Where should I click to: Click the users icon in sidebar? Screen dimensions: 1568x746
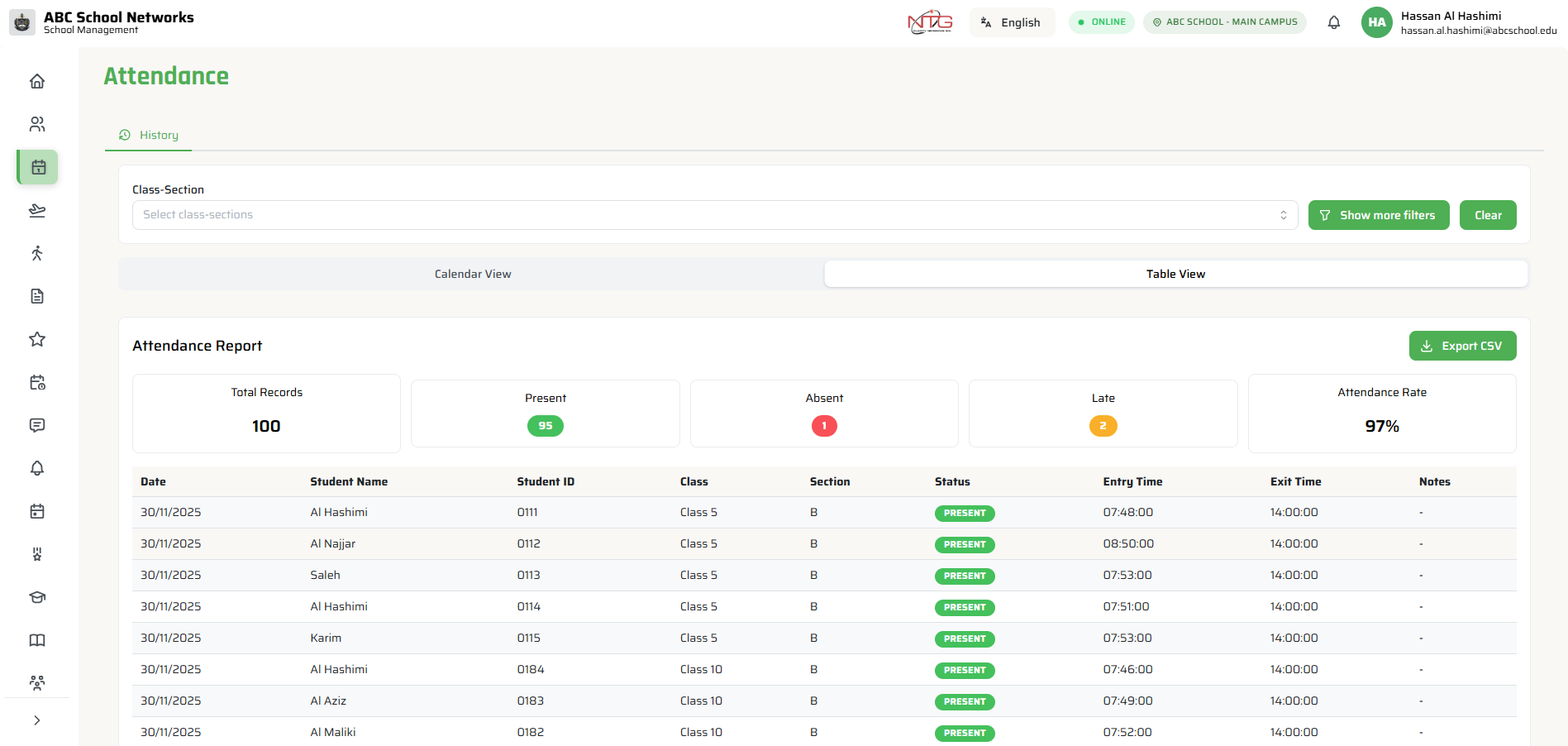[37, 124]
